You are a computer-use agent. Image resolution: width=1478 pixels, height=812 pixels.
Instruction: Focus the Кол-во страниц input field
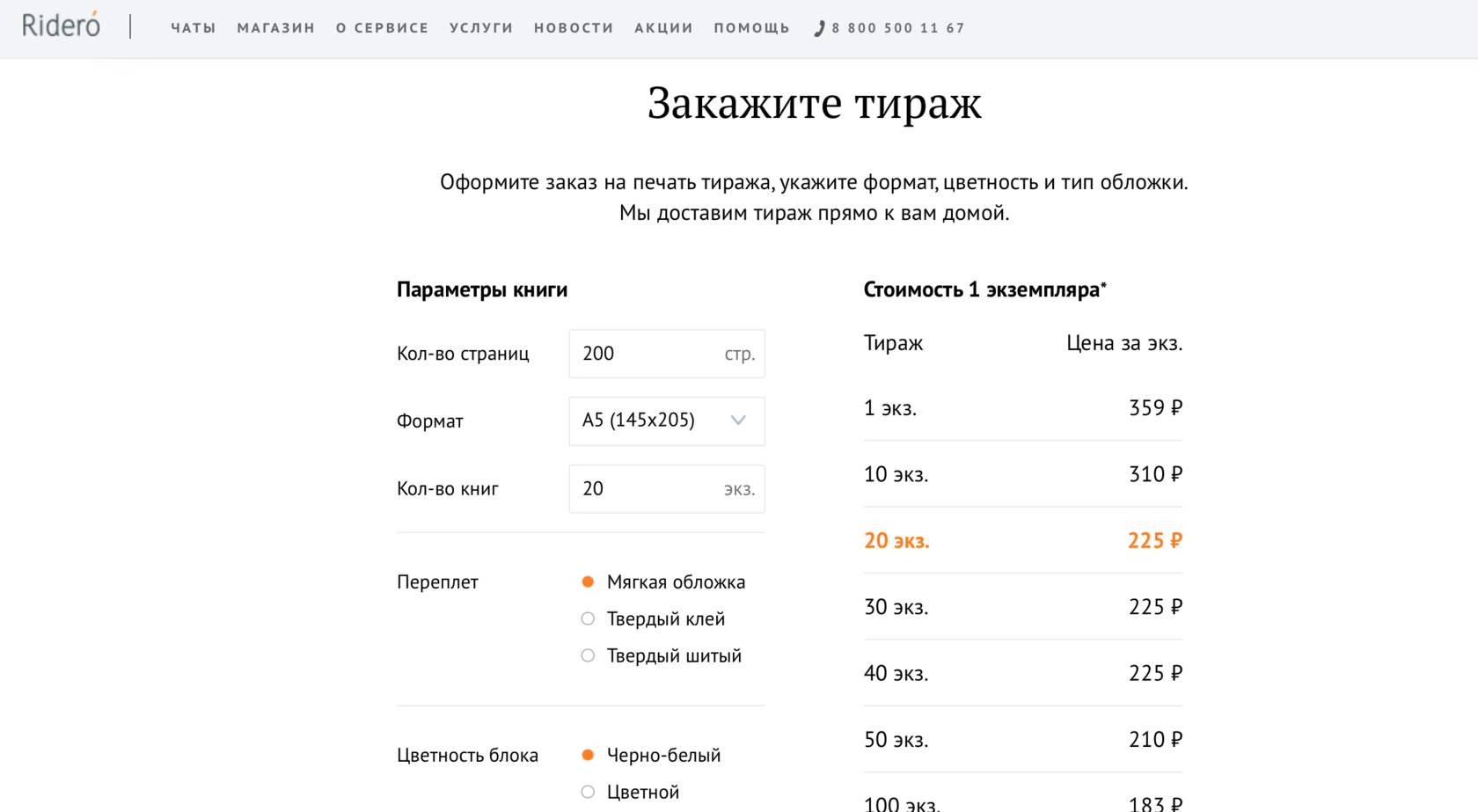667,354
